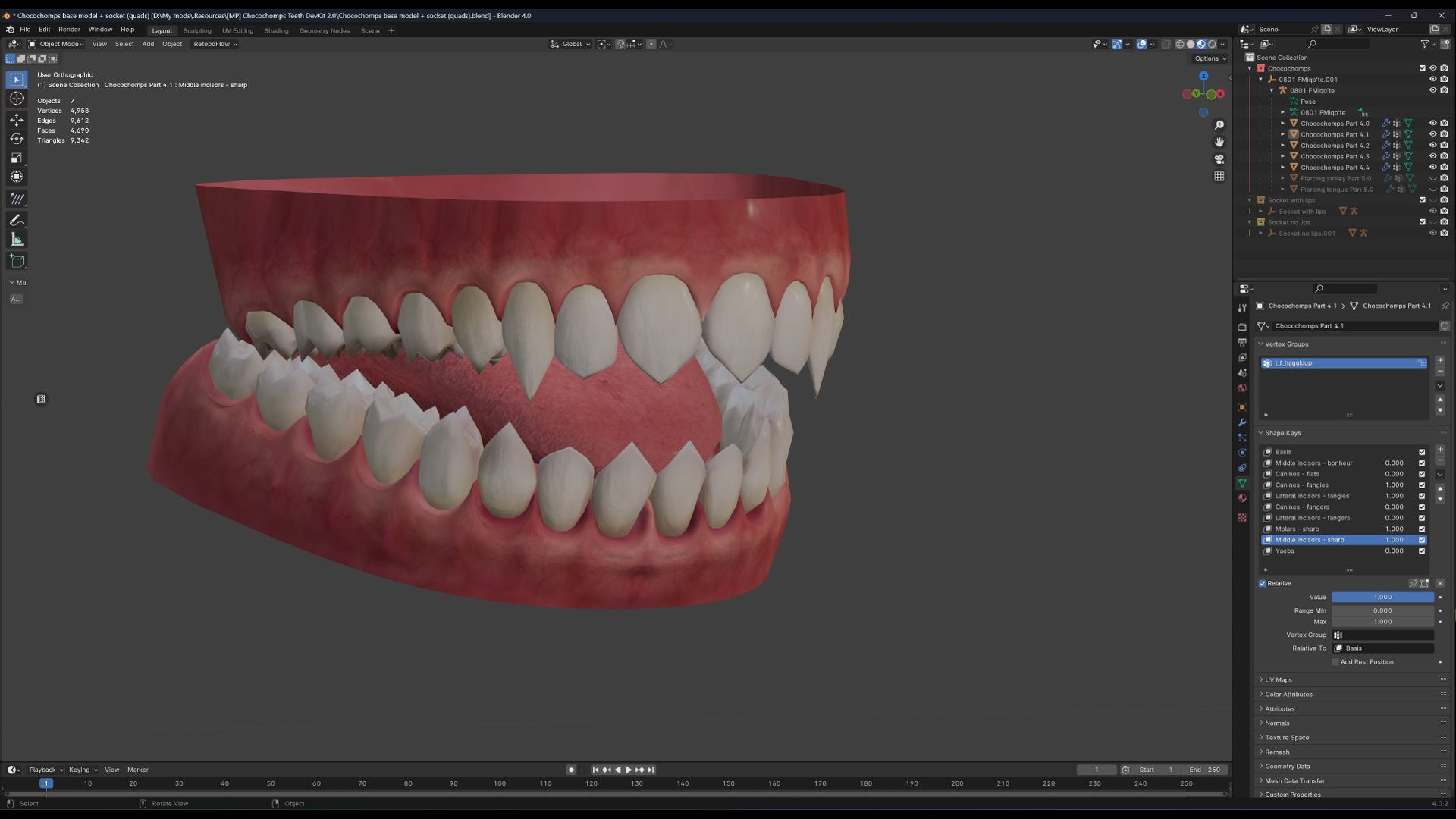Activate the Rotate tool
Screen dimensions: 1456x819
tap(17, 139)
